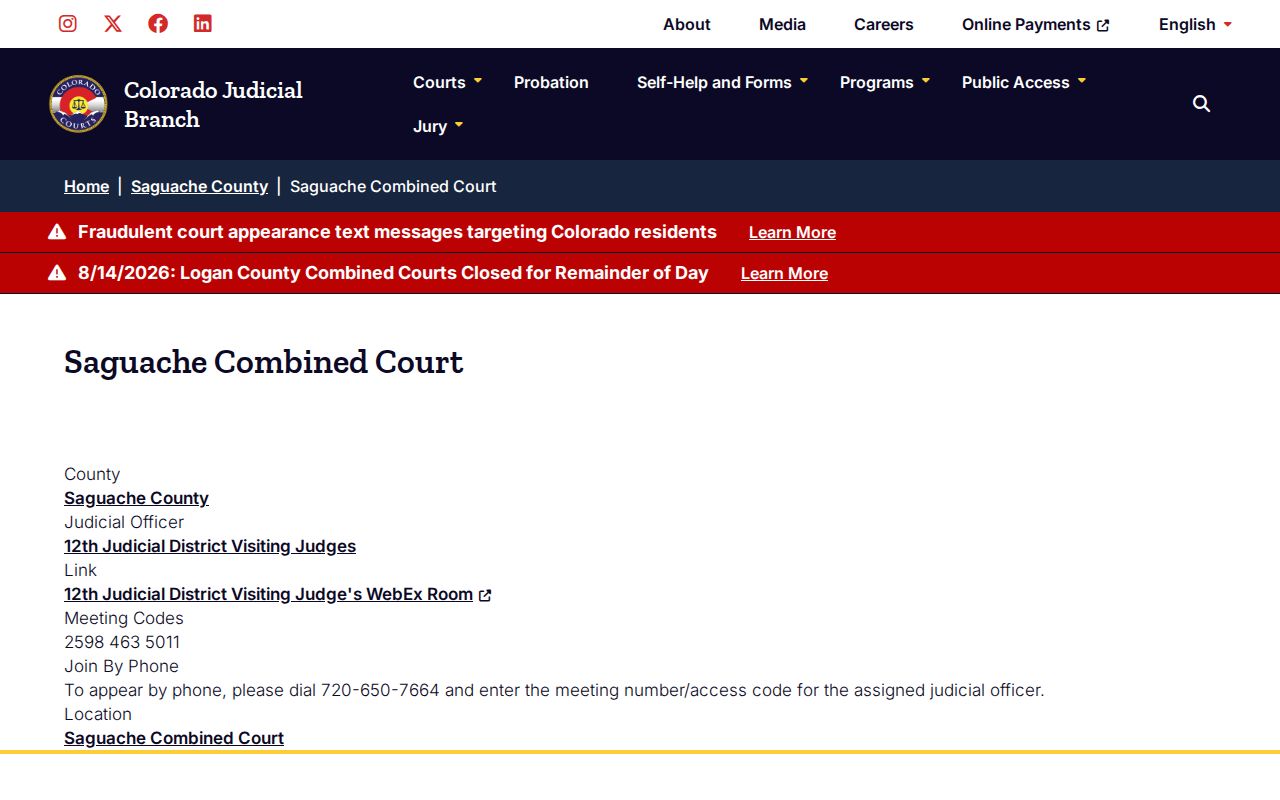Screen dimensions: 1280x800
Task: Go to Saguache County breadcrumb link
Action: pos(199,186)
